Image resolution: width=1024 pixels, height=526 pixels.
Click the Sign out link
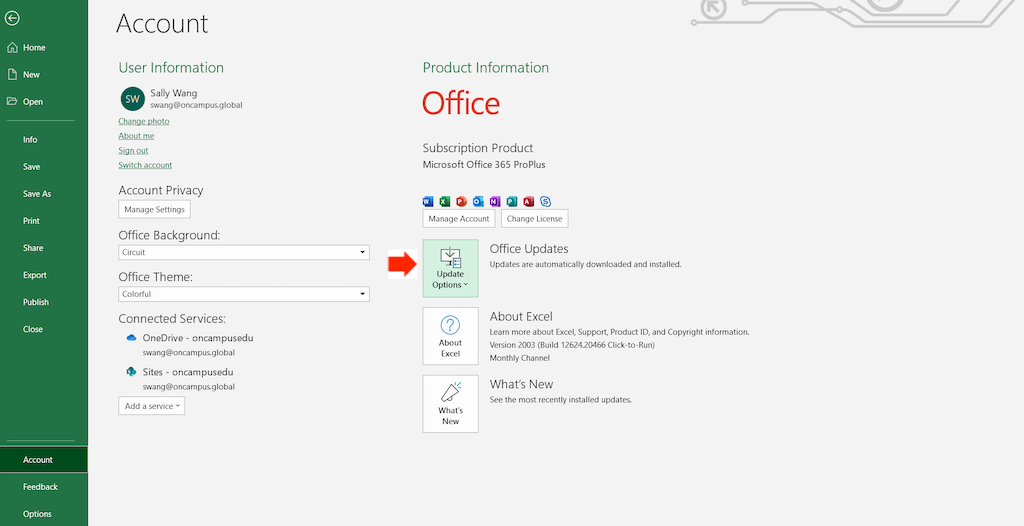click(x=133, y=150)
